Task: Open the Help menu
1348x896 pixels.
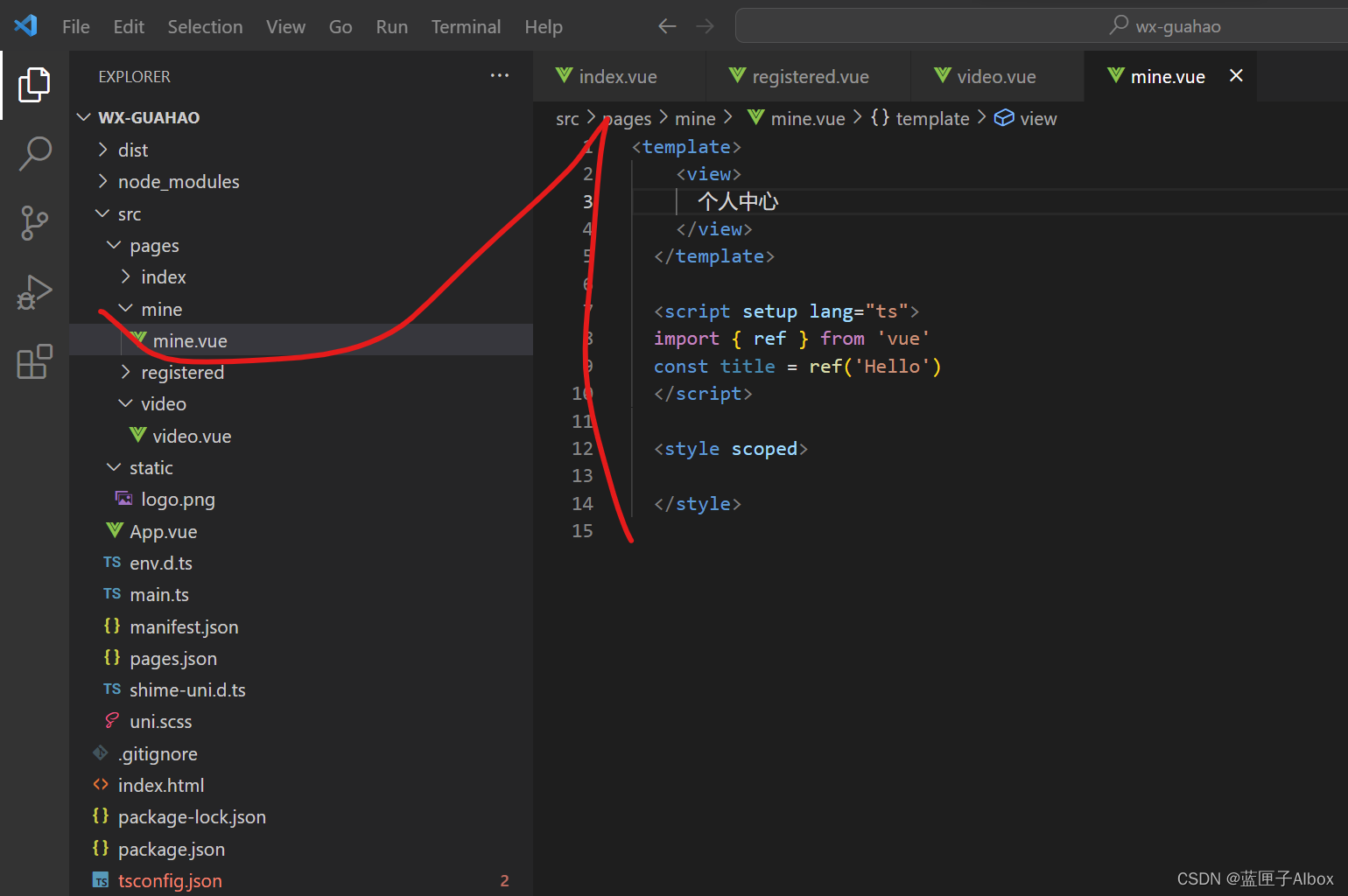Action: pyautogui.click(x=544, y=26)
